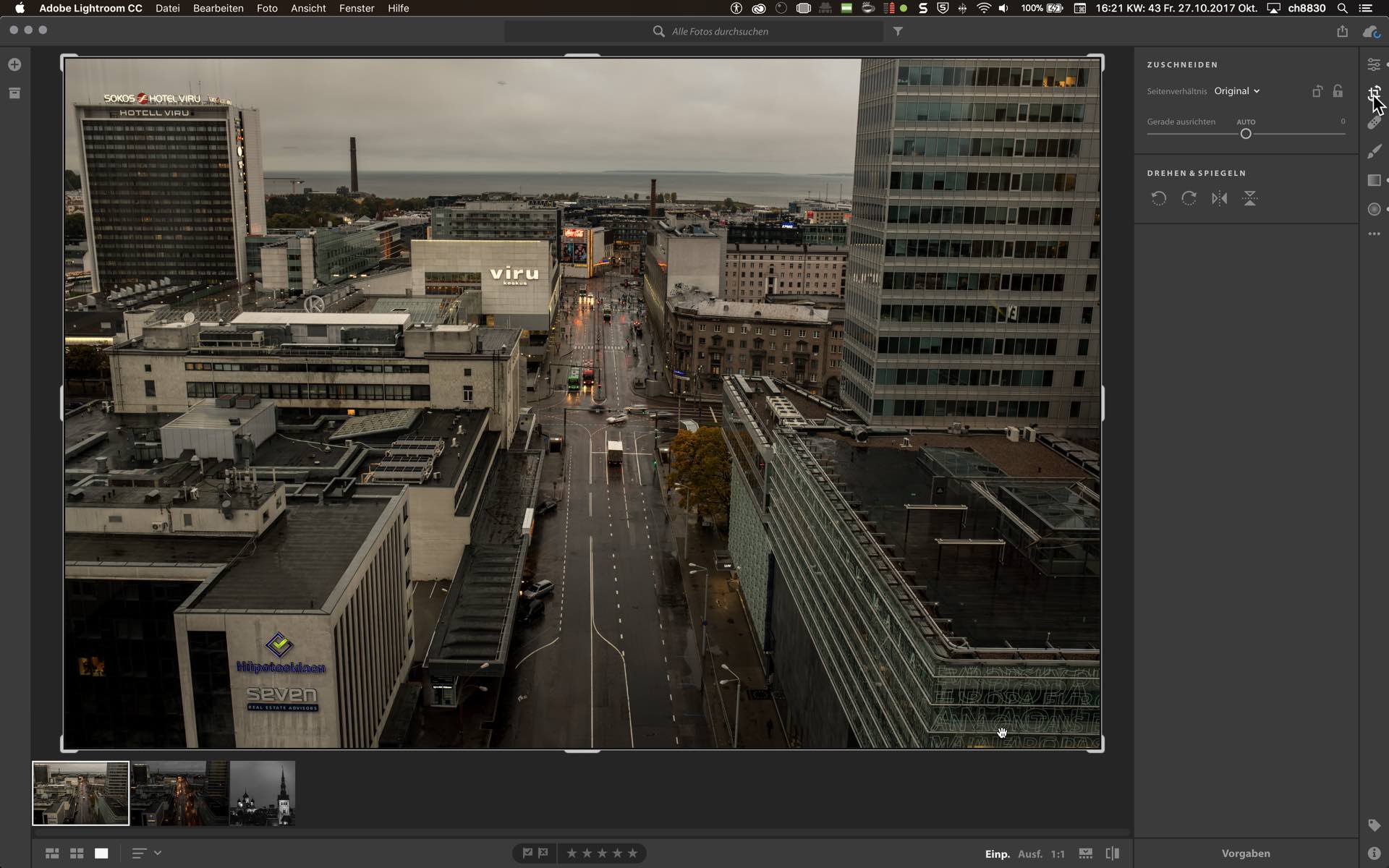Open the sort order dropdown
The width and height of the screenshot is (1389, 868).
pyautogui.click(x=146, y=854)
